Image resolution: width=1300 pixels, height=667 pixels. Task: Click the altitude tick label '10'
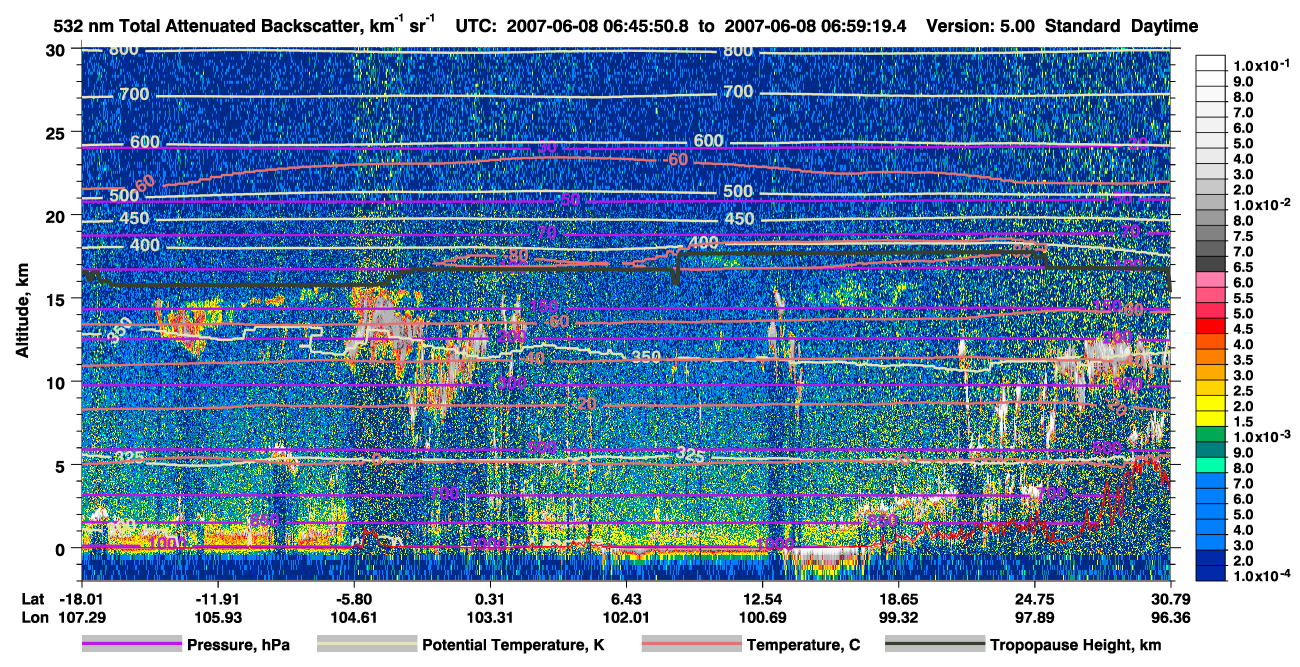pyautogui.click(x=57, y=382)
